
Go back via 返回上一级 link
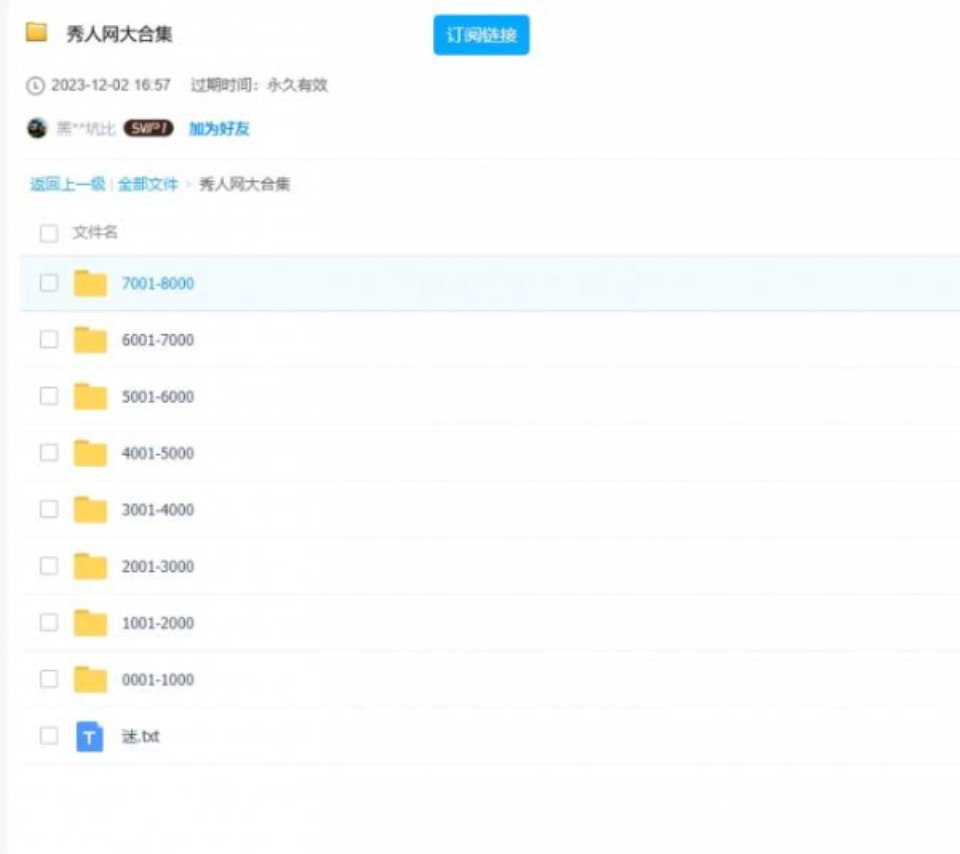(67, 184)
